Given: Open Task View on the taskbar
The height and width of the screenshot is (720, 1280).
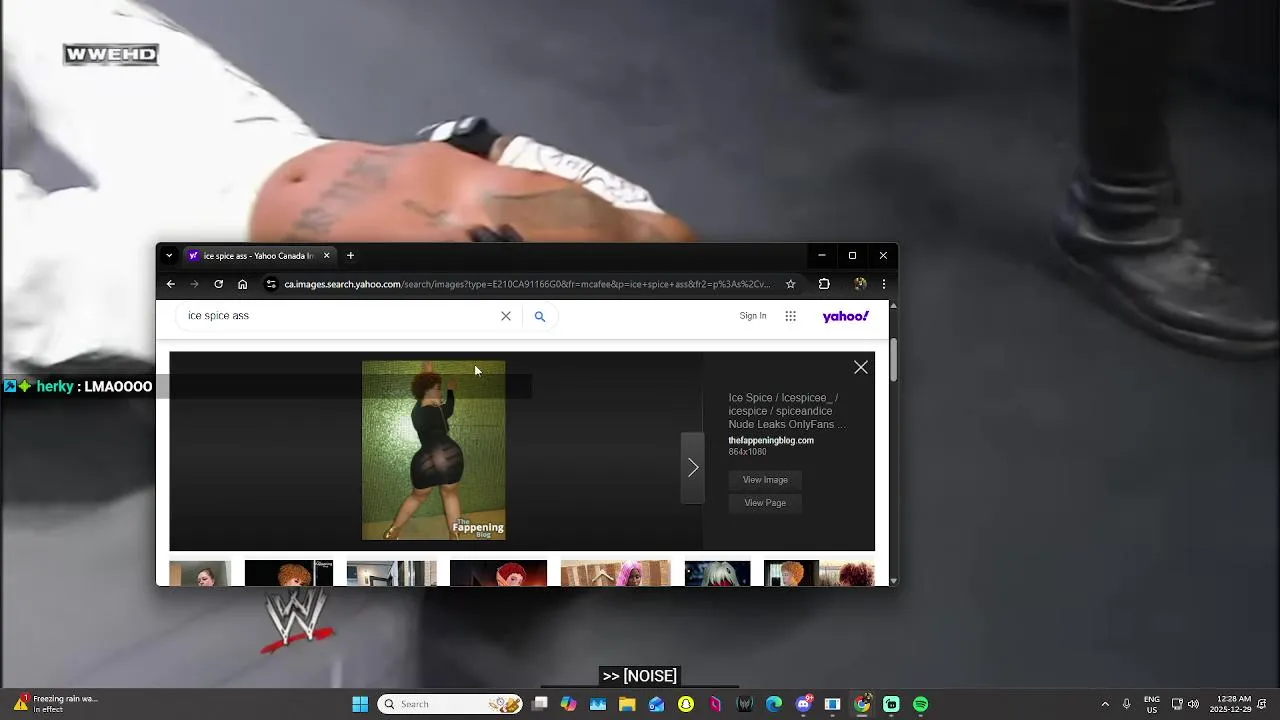Looking at the screenshot, I should tap(540, 704).
